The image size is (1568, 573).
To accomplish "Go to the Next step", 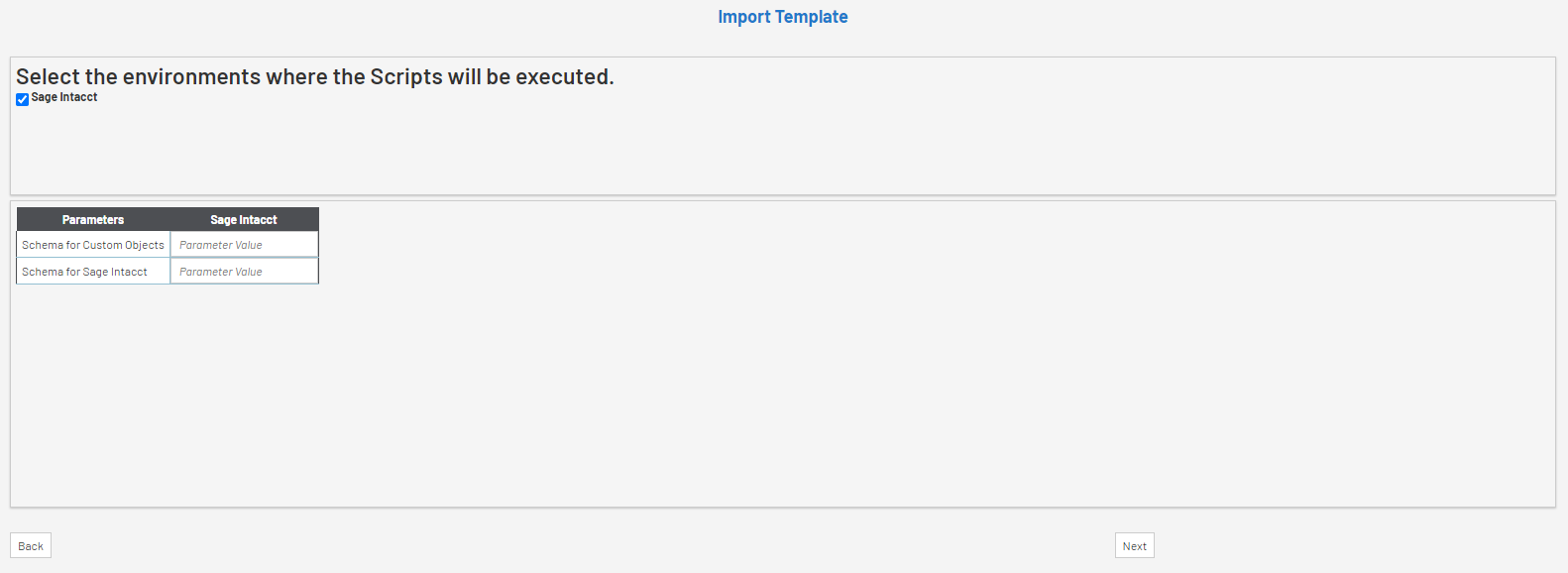I will point(1134,546).
